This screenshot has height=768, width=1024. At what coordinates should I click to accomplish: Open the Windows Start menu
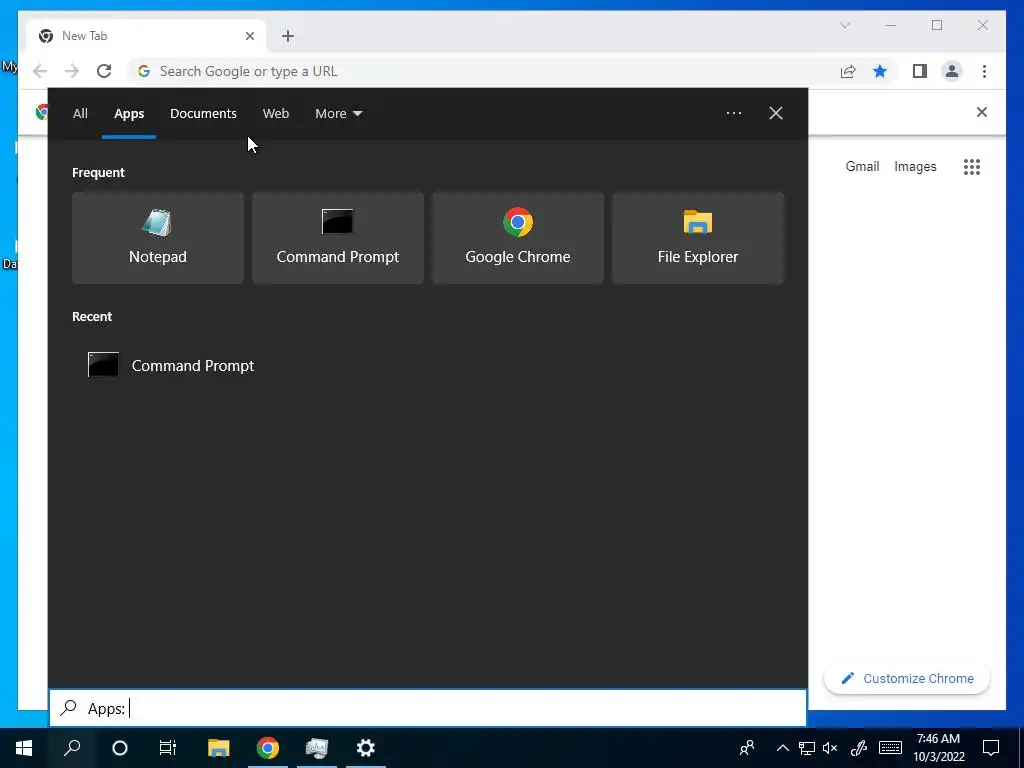[24, 748]
